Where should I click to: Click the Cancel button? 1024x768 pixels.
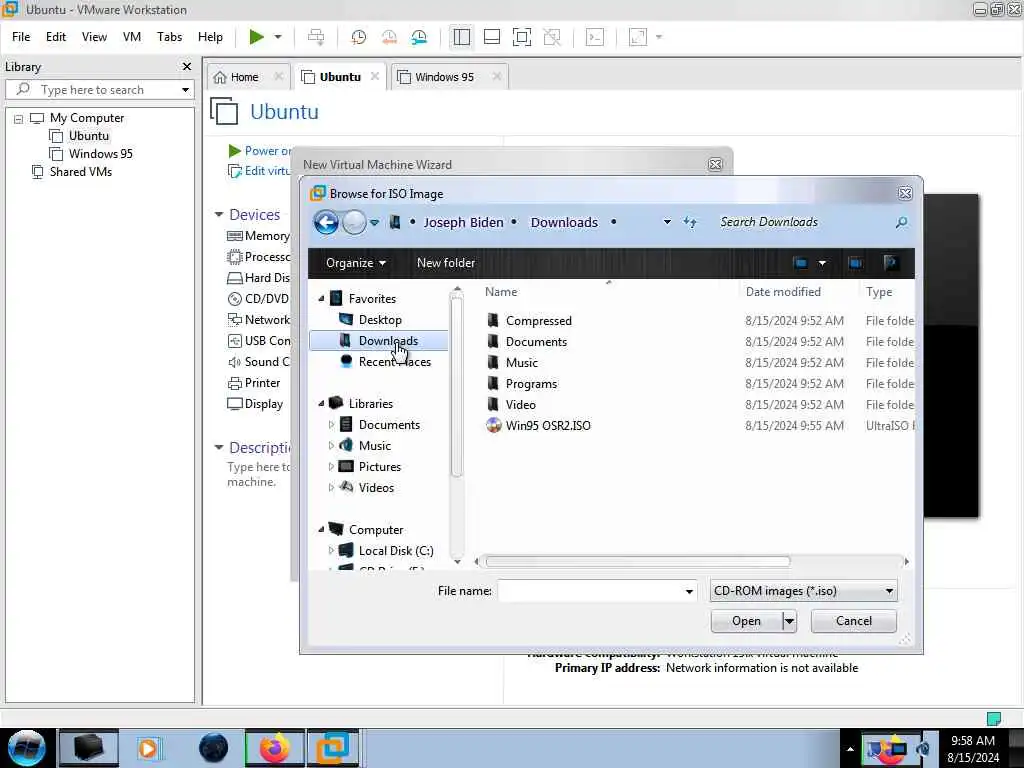pos(854,621)
